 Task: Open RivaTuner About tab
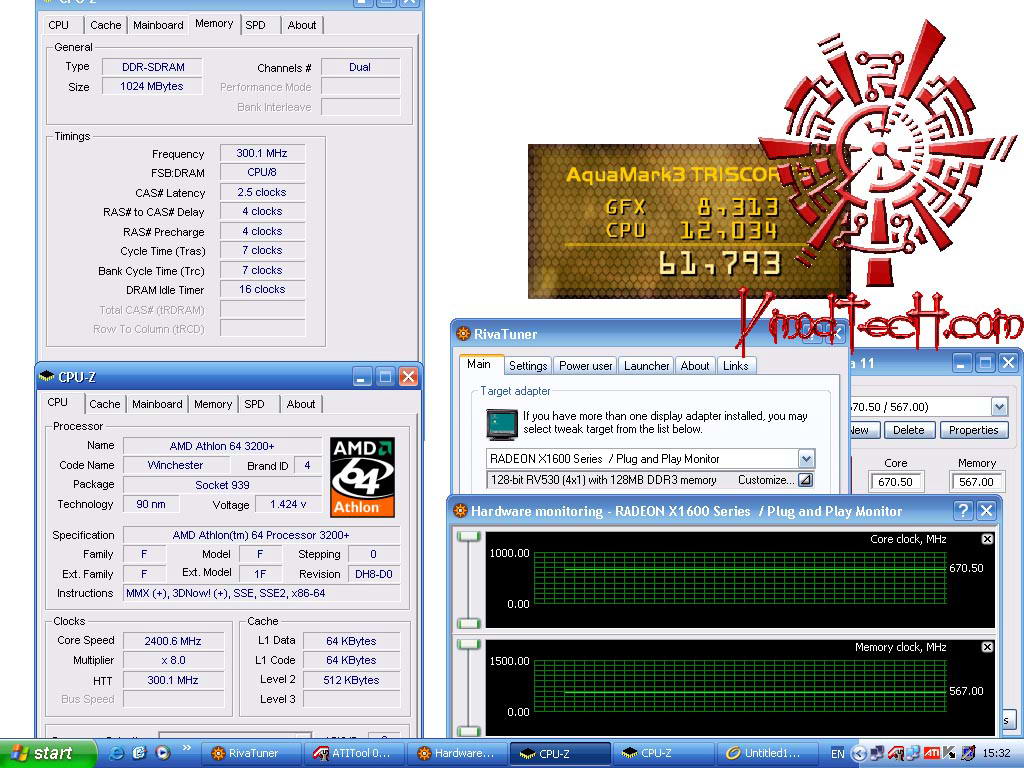pos(695,366)
